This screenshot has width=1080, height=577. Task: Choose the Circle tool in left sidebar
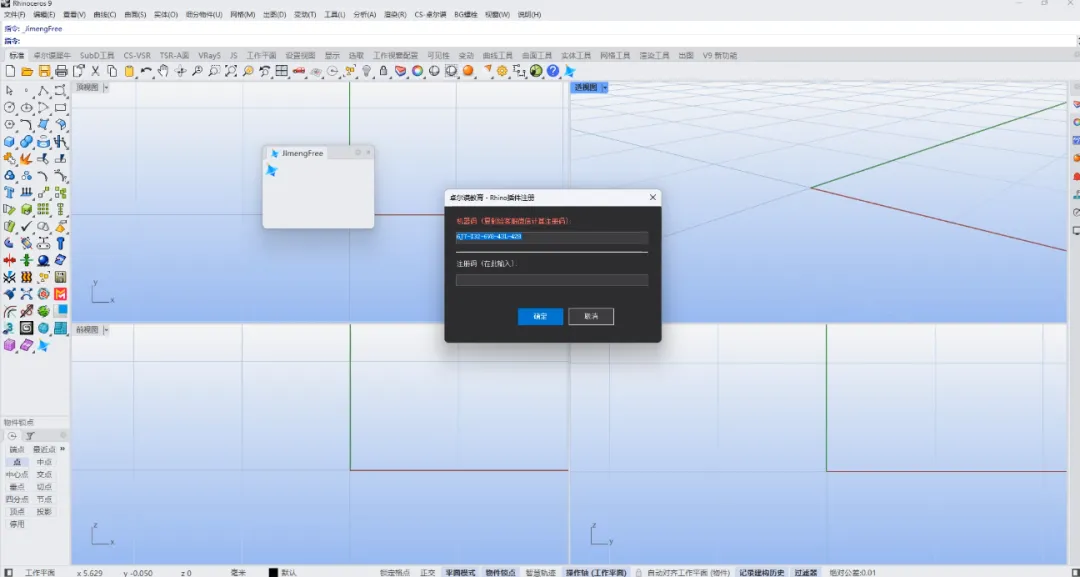(x=10, y=107)
